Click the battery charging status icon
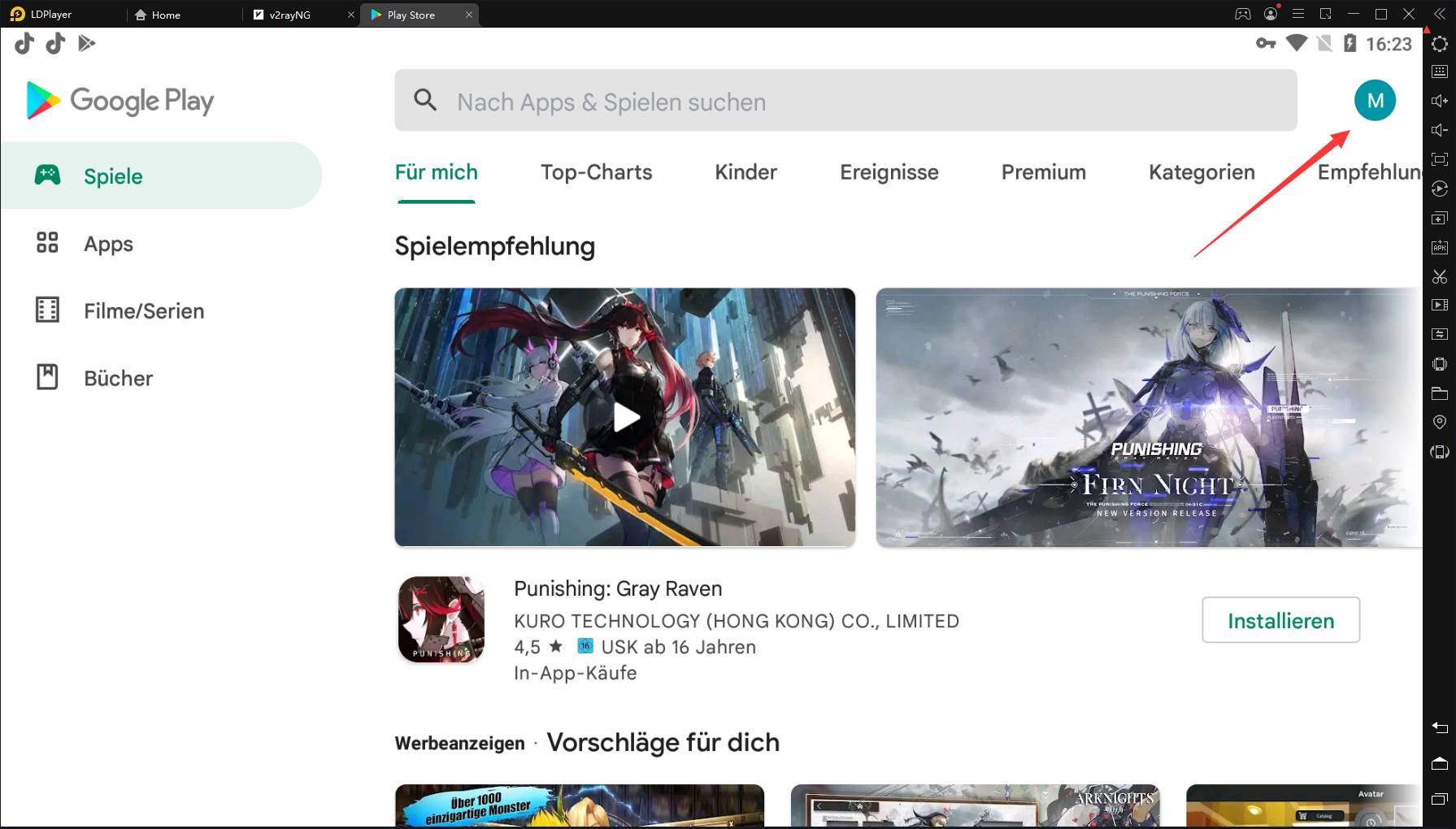1456x829 pixels. pyautogui.click(x=1350, y=43)
